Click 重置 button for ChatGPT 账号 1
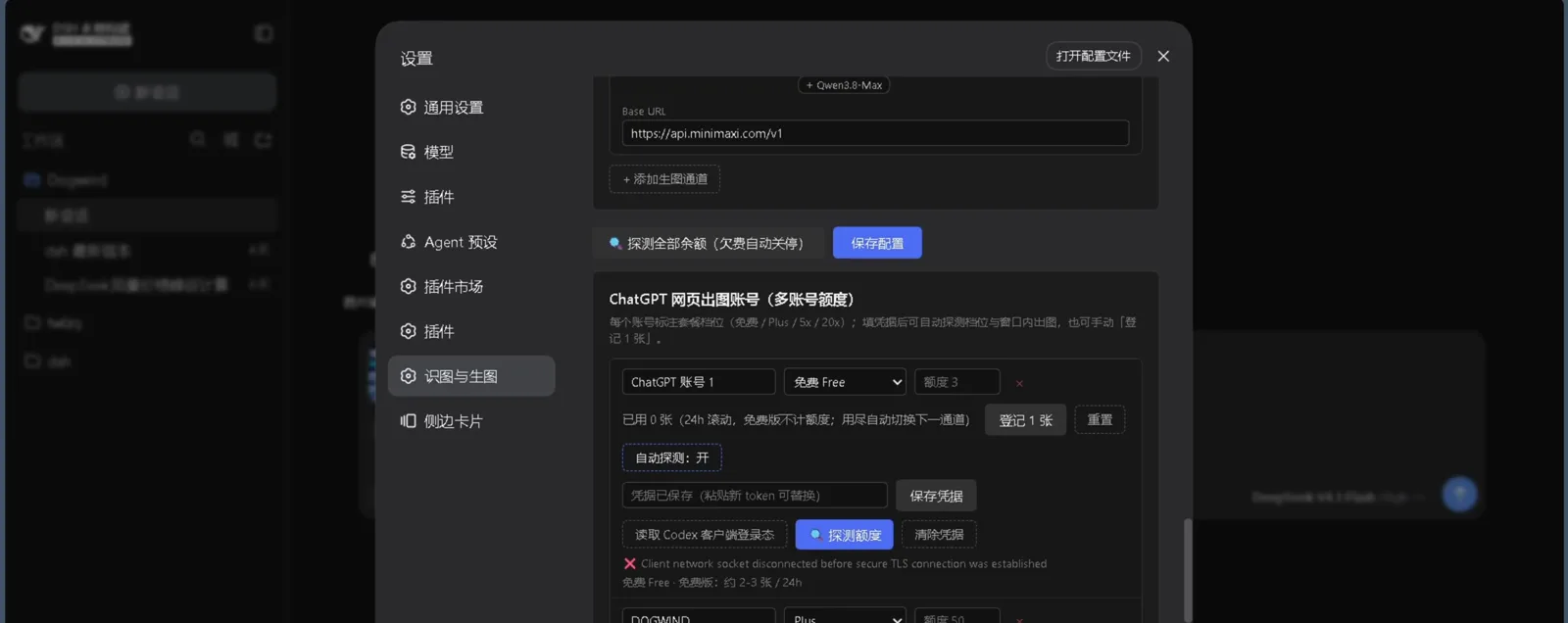 point(1100,420)
